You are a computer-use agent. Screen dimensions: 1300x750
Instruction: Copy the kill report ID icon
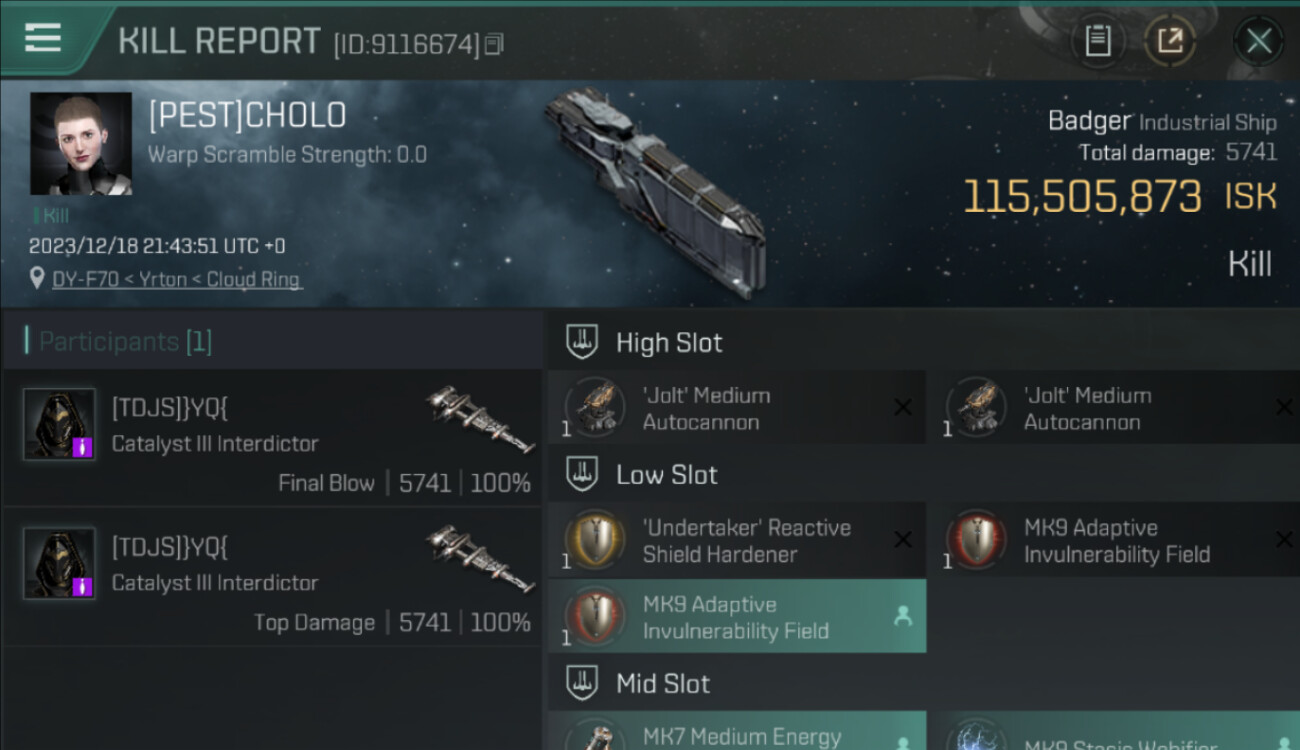494,44
